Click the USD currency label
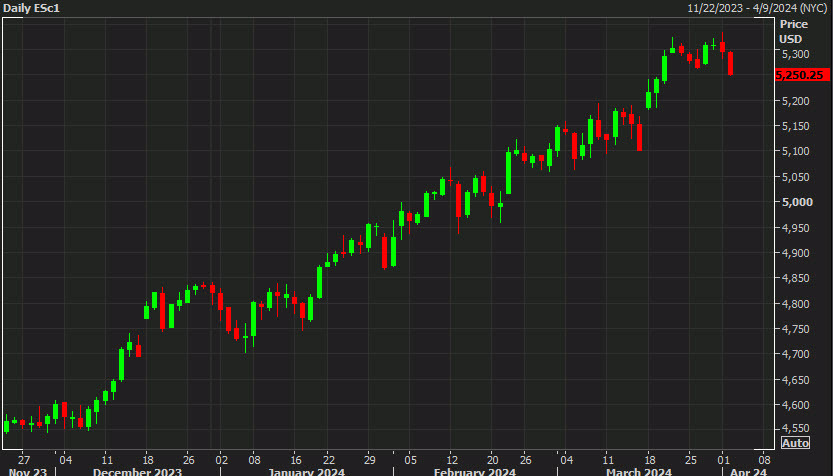 [x=790, y=39]
